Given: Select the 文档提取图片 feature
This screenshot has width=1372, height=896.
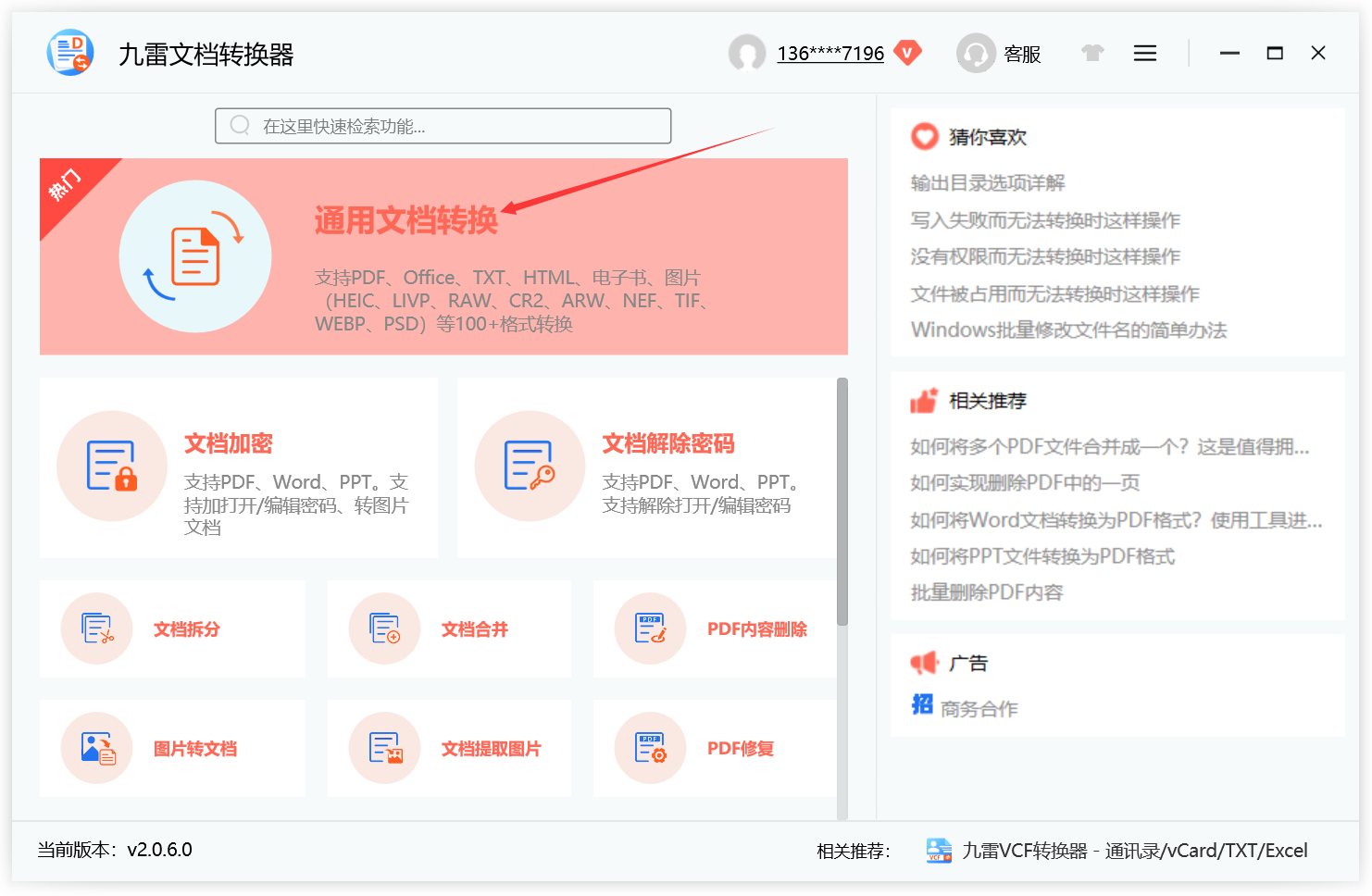Looking at the screenshot, I should pos(449,748).
